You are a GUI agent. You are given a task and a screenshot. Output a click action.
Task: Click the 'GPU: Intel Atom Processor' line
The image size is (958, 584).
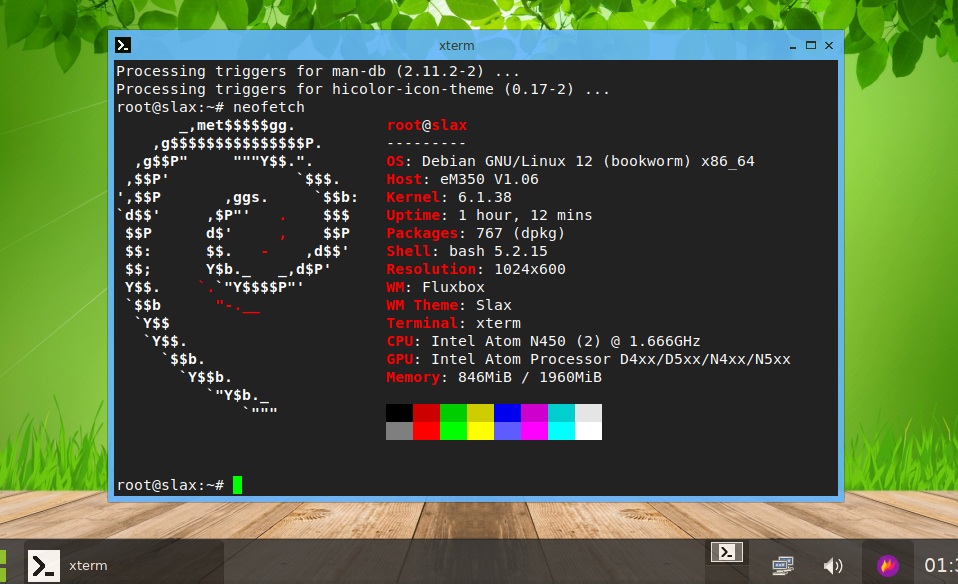pyautogui.click(x=588, y=359)
